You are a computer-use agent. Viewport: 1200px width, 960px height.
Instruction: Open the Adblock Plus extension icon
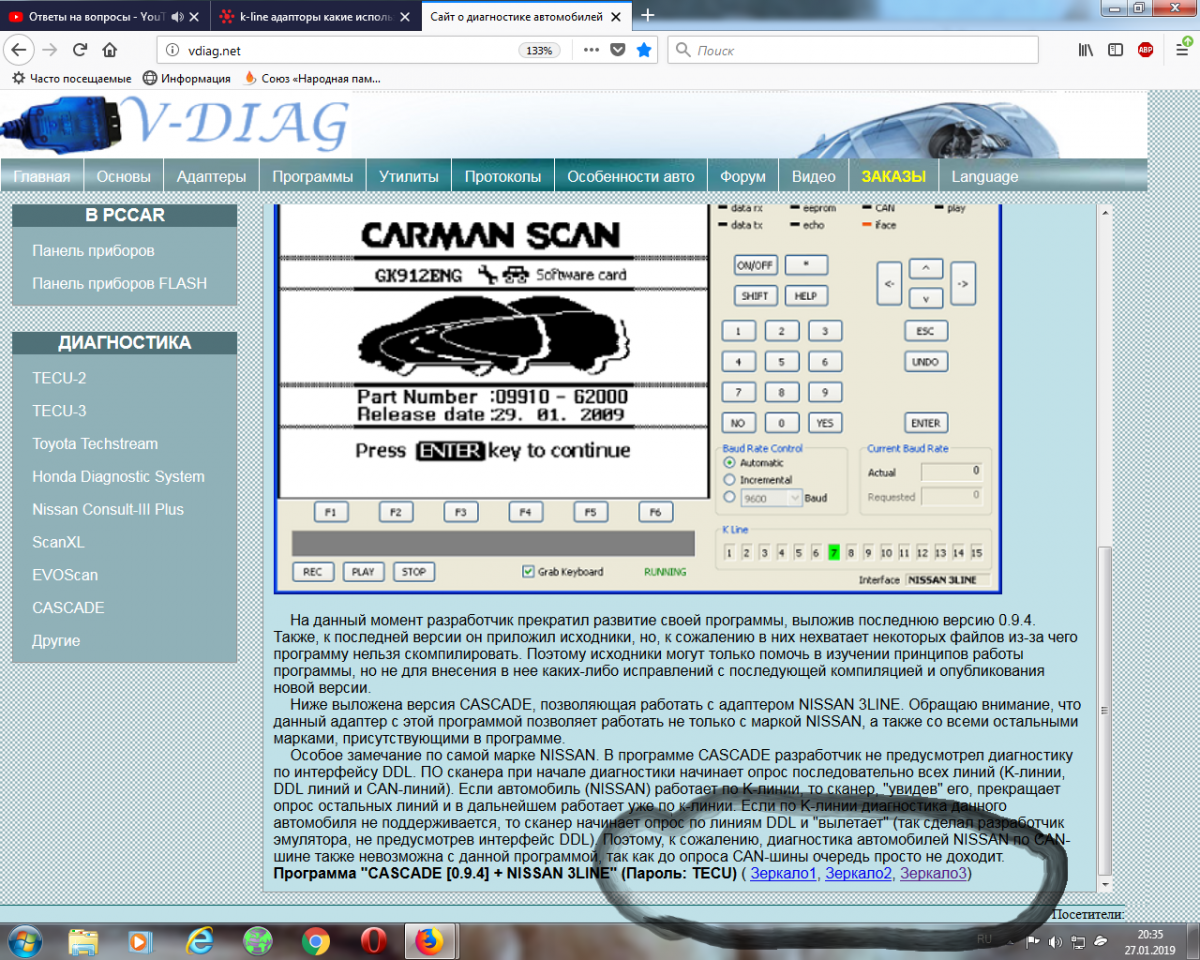[1145, 50]
